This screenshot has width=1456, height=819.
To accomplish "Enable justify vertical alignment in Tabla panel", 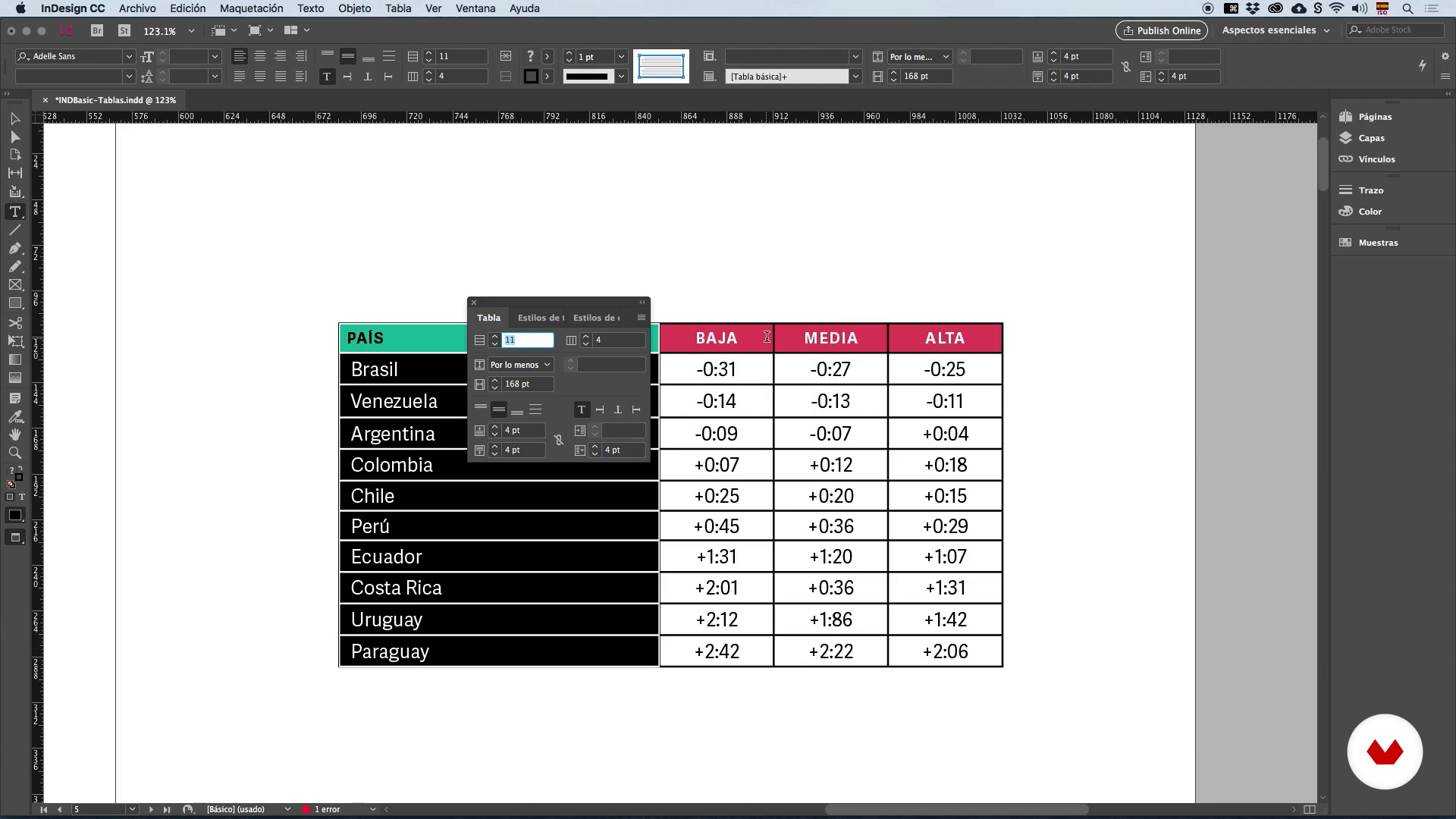I will [535, 409].
